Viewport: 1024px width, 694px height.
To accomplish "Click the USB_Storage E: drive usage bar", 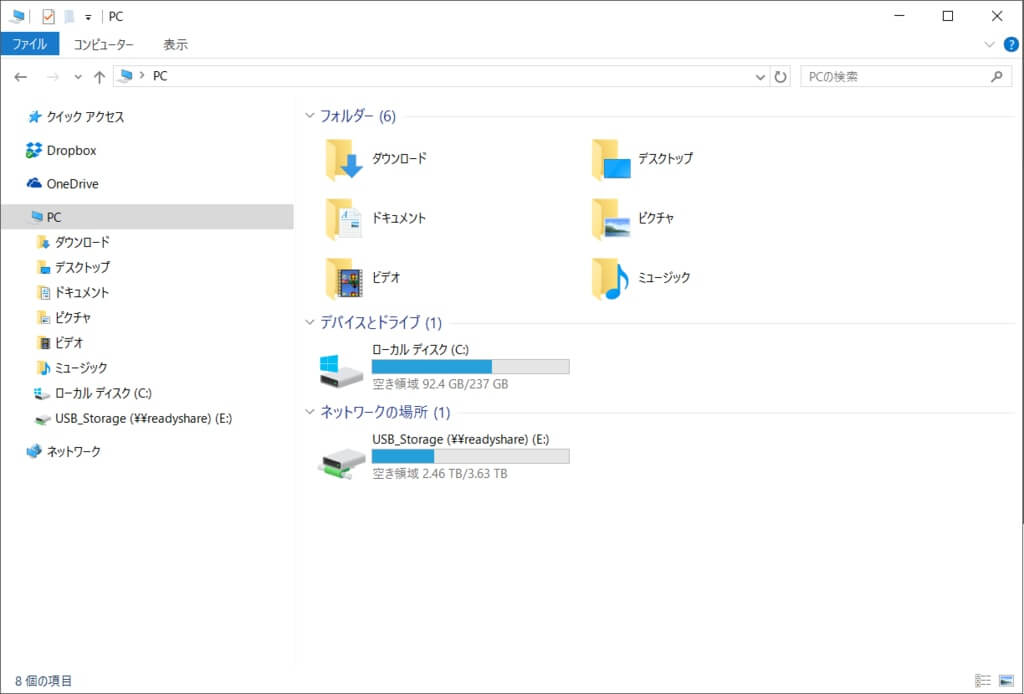I will pyautogui.click(x=470, y=456).
